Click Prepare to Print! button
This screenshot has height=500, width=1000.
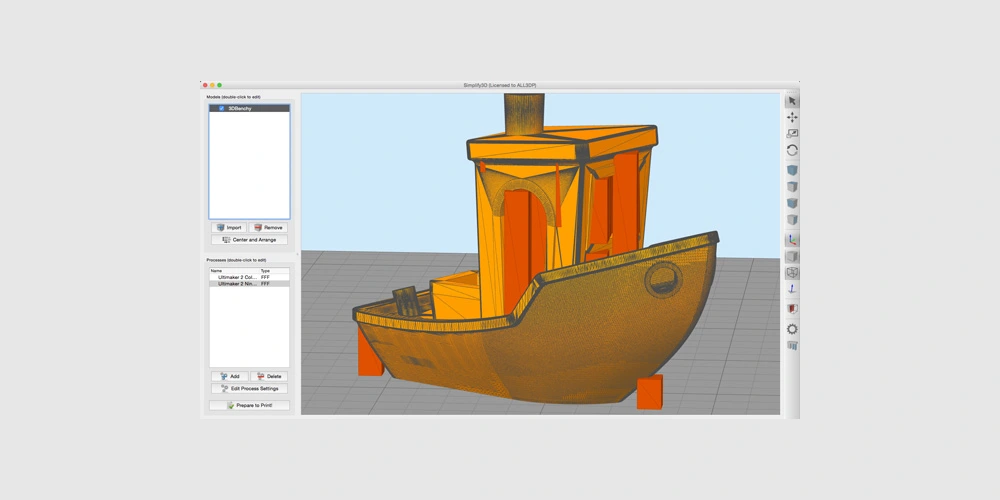click(249, 405)
